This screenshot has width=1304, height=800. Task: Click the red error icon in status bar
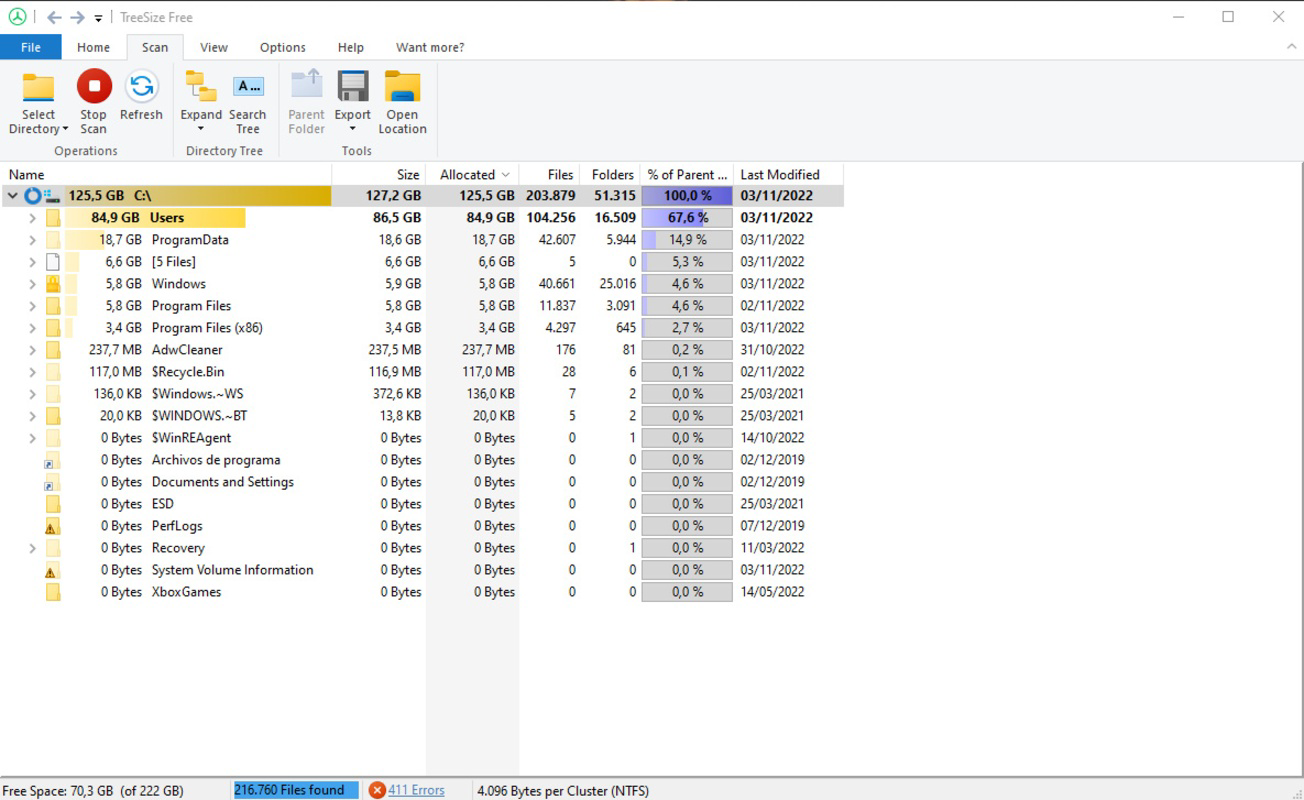[376, 790]
